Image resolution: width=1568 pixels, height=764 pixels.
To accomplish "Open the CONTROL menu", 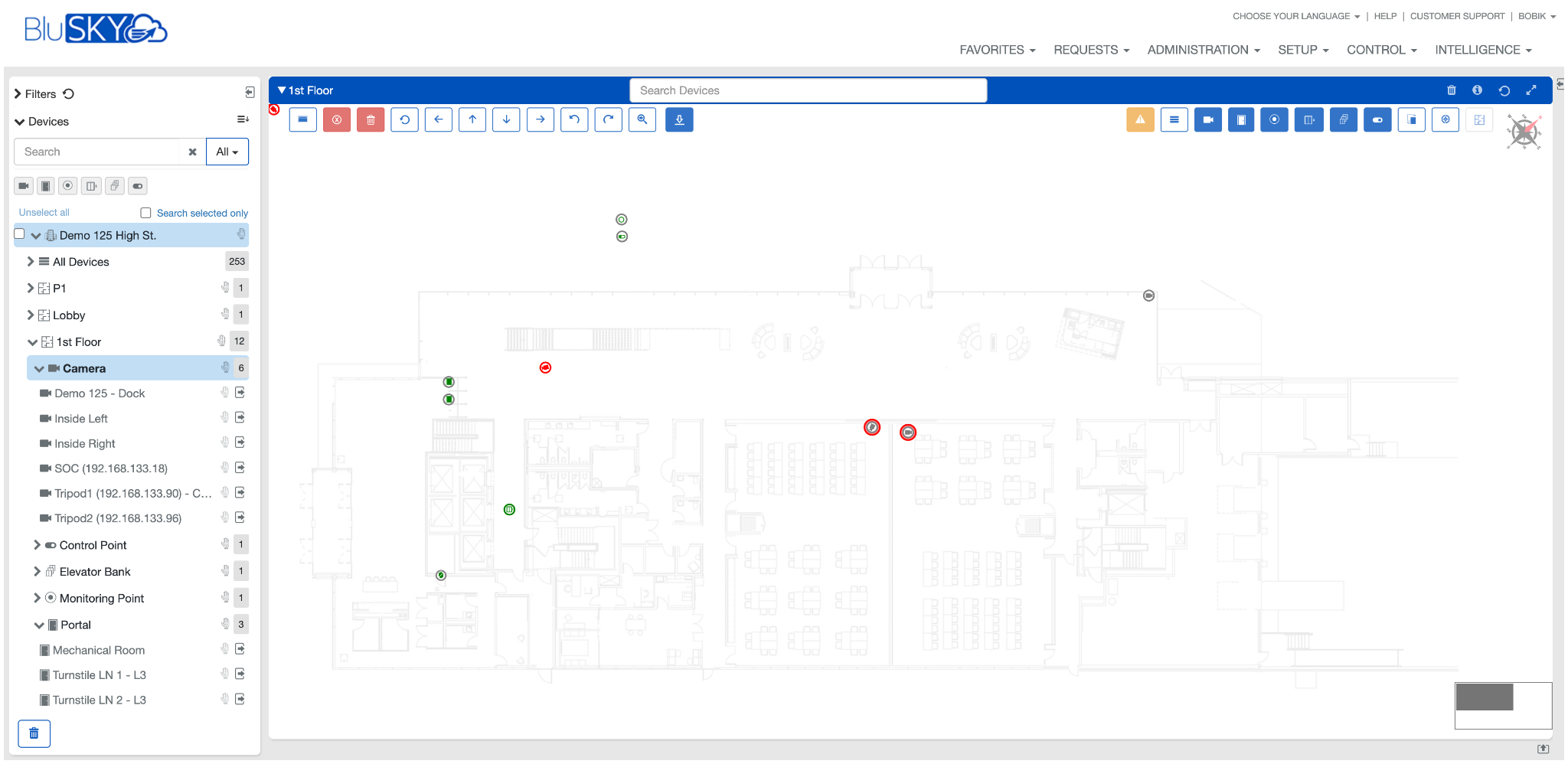I will [x=1381, y=49].
